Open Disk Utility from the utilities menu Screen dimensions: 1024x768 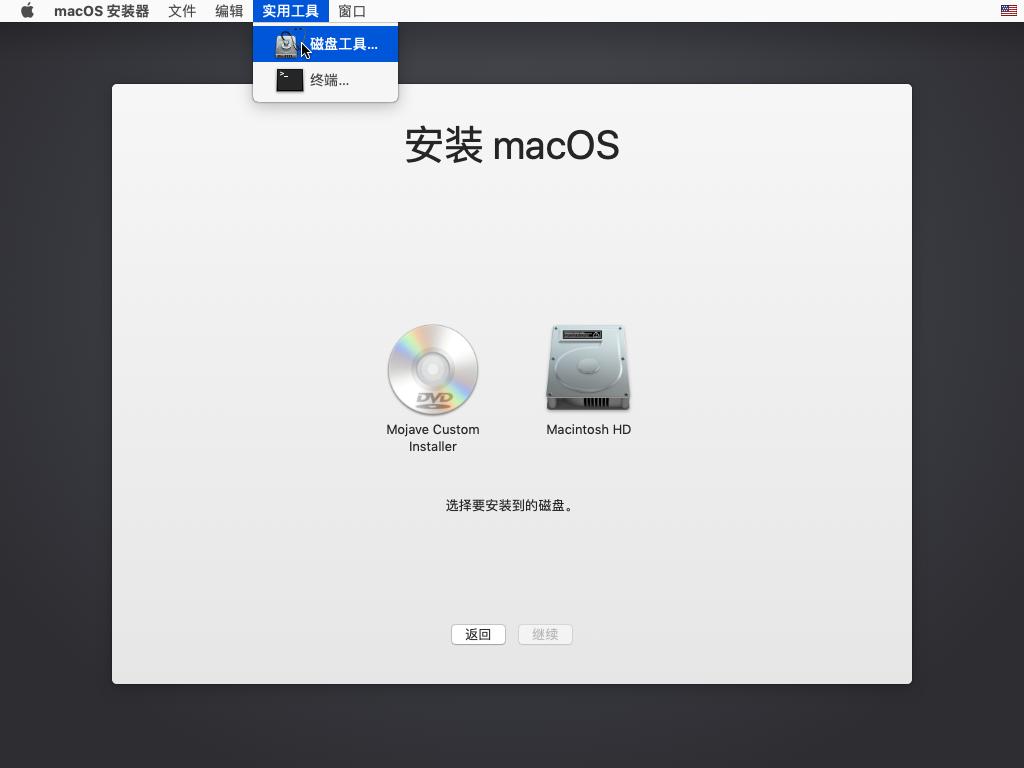coord(330,44)
